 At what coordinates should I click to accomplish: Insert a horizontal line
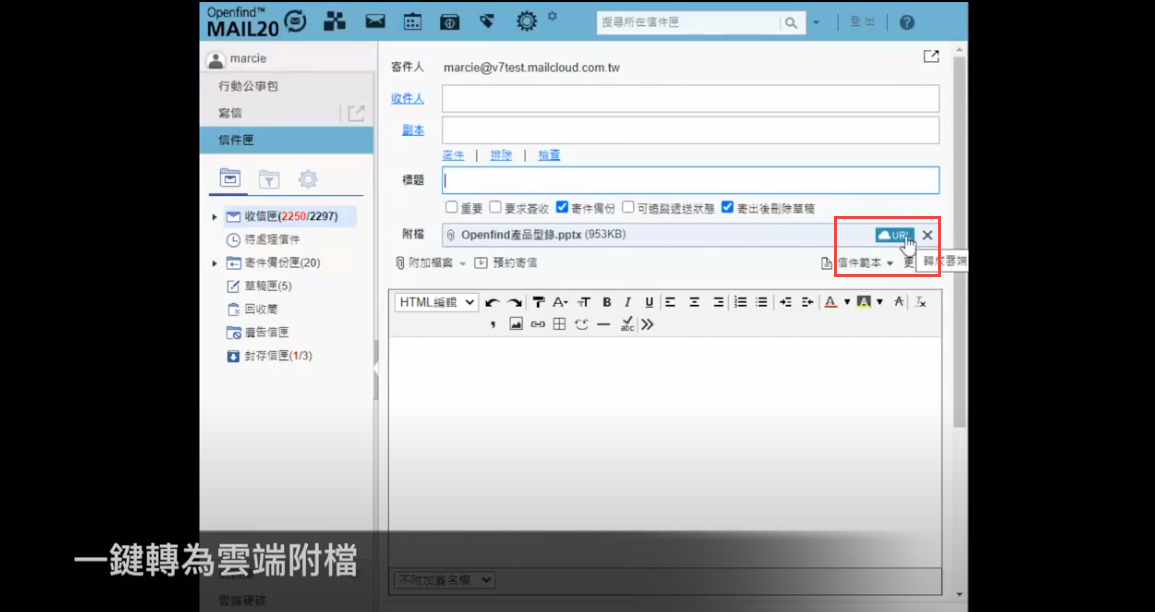click(604, 324)
